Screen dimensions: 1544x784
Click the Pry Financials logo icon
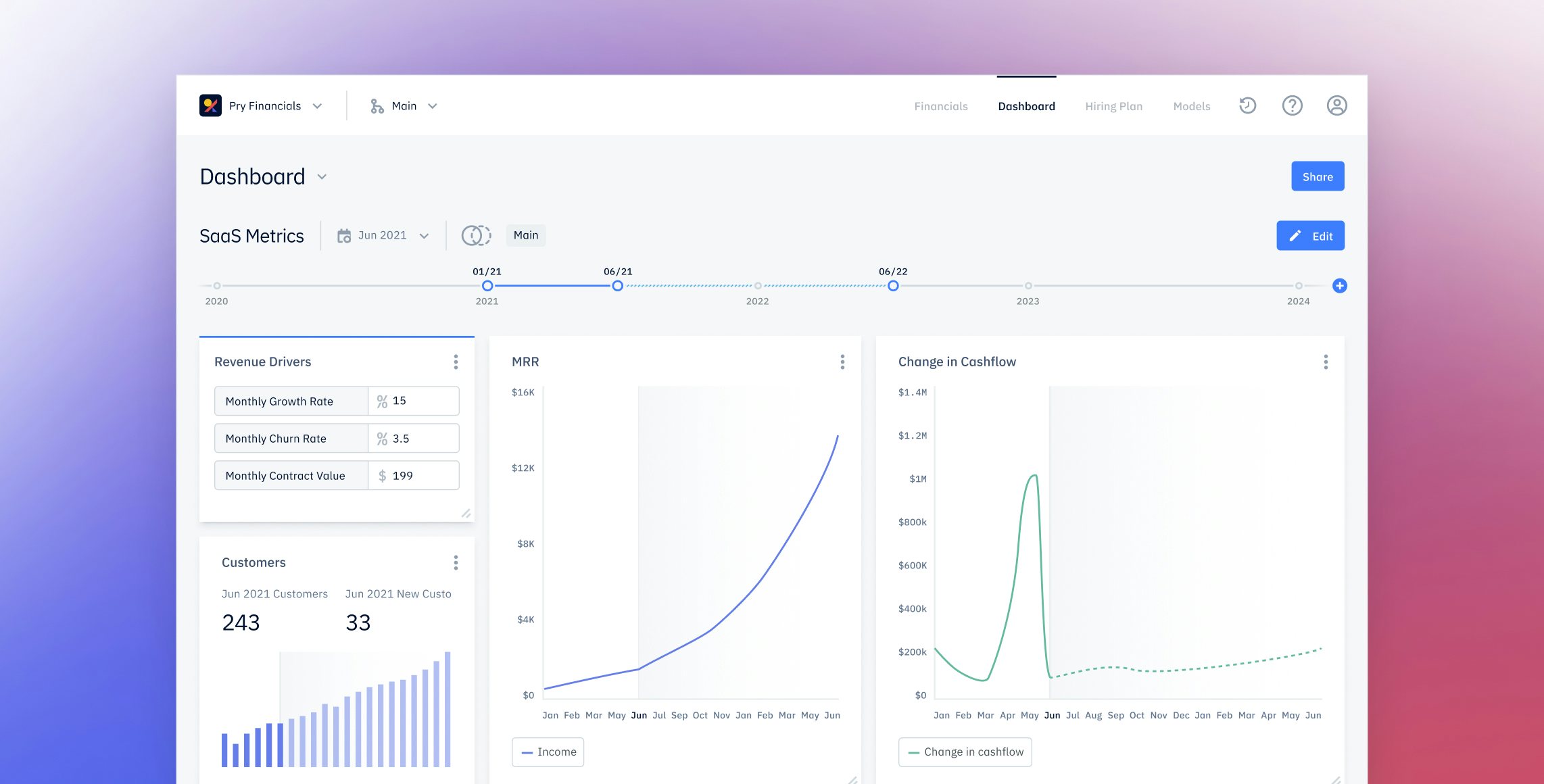pyautogui.click(x=210, y=105)
